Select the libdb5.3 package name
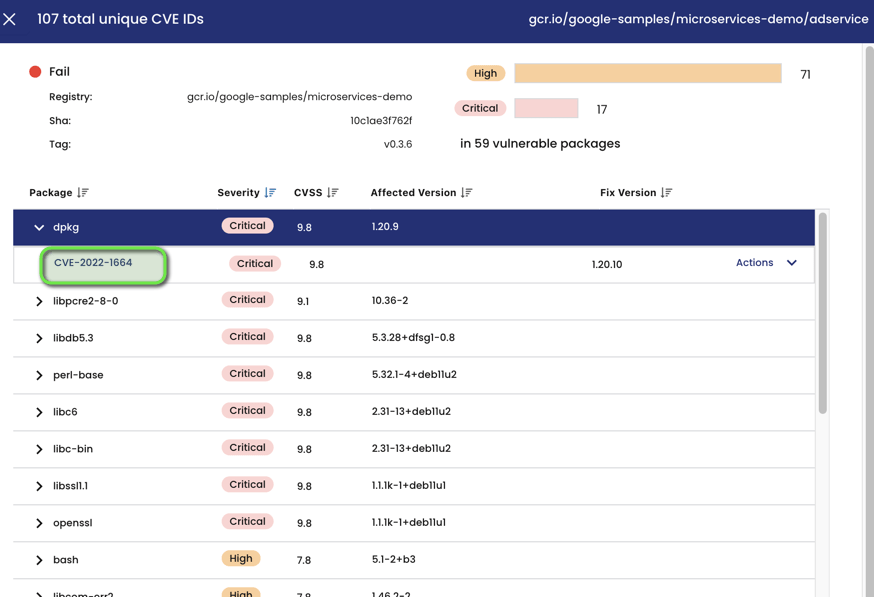The height and width of the screenshot is (597, 874). tap(73, 338)
